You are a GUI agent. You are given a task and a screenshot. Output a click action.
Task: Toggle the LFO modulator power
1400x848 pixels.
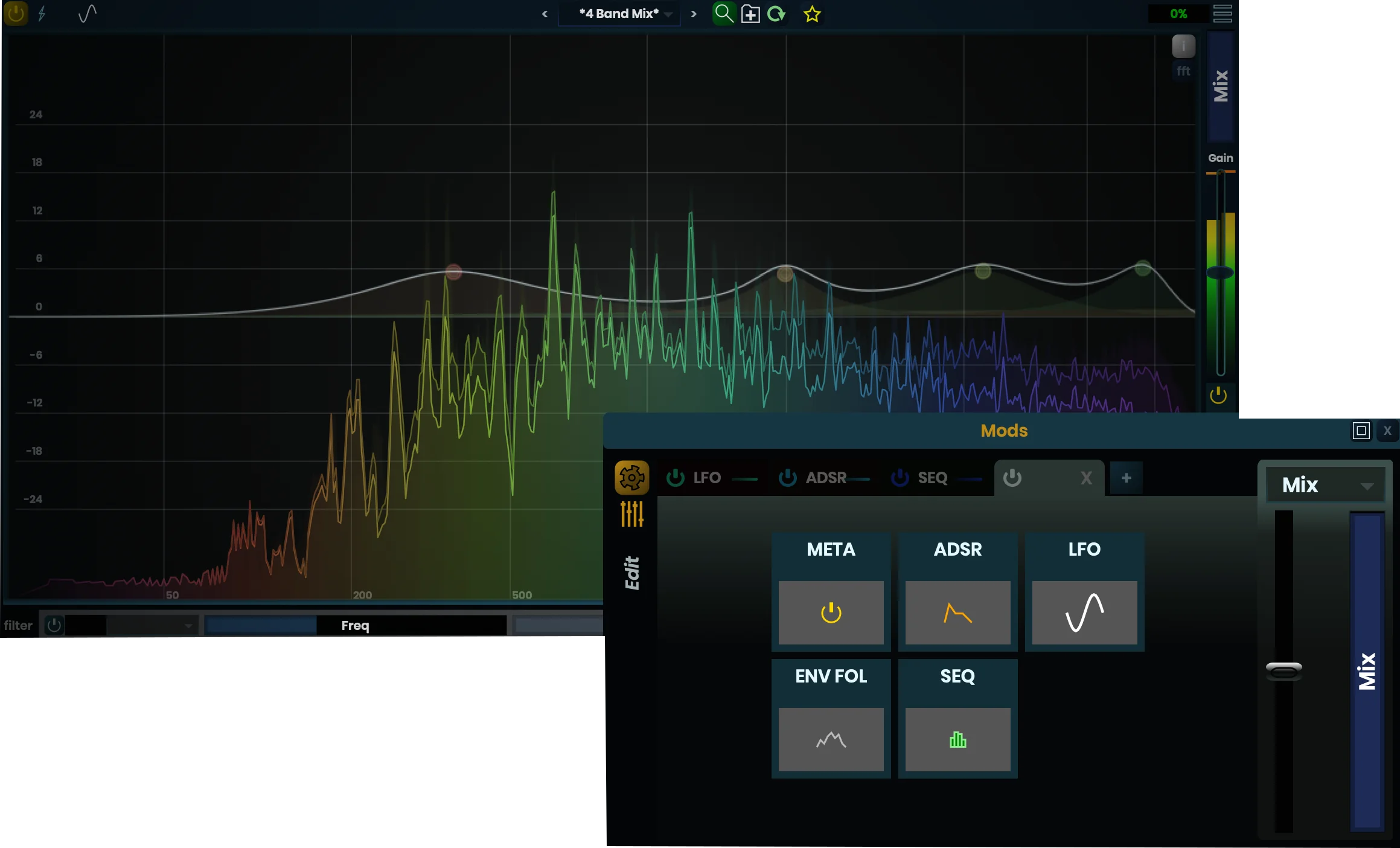[x=675, y=478]
